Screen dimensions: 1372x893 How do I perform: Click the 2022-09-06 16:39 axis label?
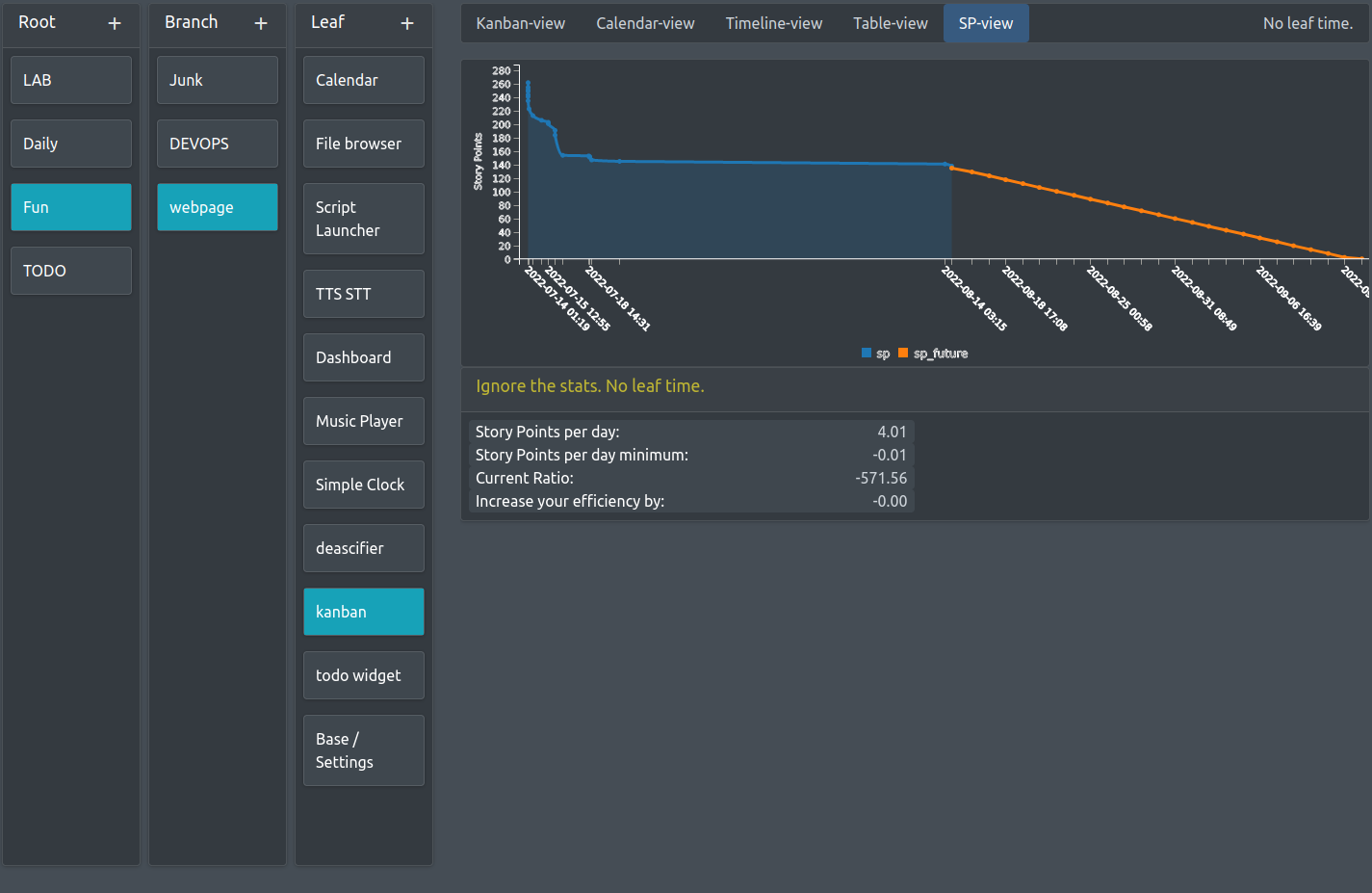(1289, 300)
